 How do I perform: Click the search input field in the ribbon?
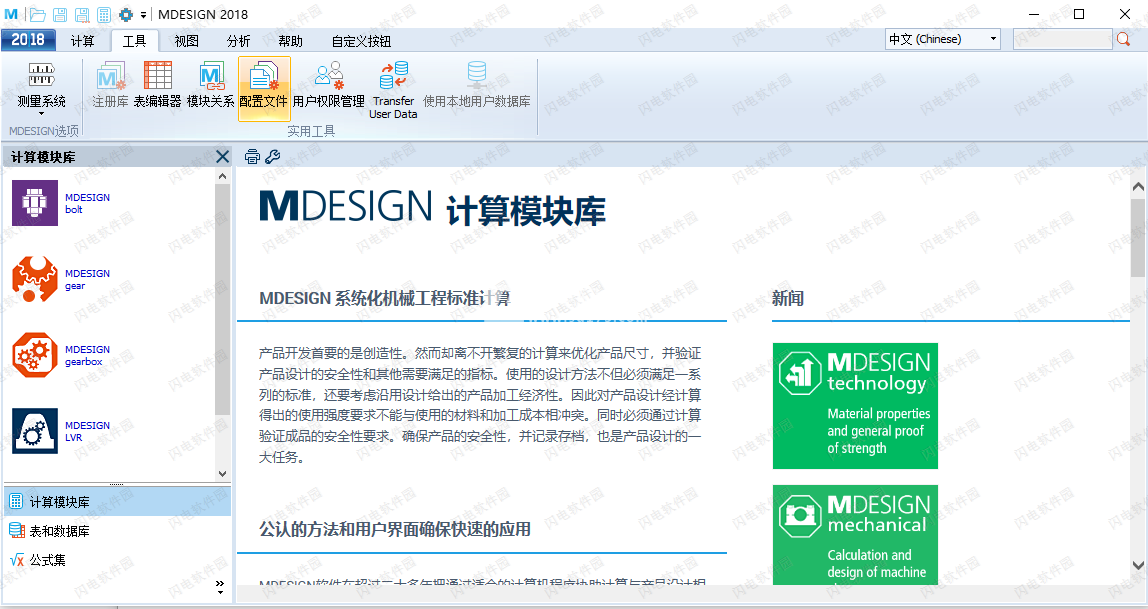tap(1062, 40)
